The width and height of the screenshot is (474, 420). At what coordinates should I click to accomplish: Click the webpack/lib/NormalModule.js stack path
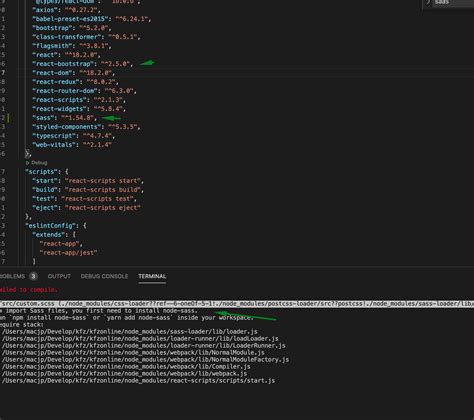[133, 353]
